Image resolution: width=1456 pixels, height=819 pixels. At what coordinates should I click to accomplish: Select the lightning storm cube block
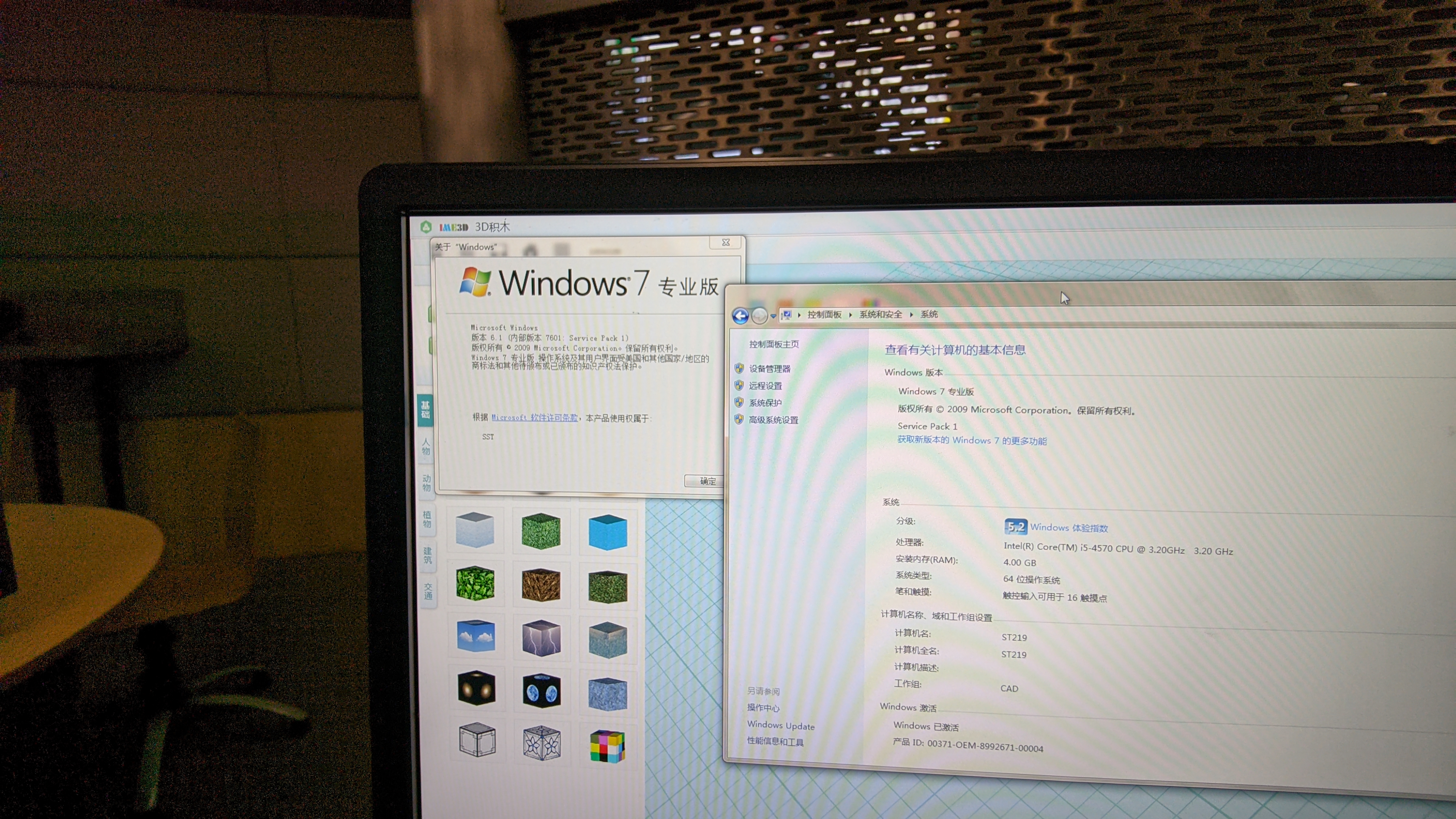tap(542, 638)
